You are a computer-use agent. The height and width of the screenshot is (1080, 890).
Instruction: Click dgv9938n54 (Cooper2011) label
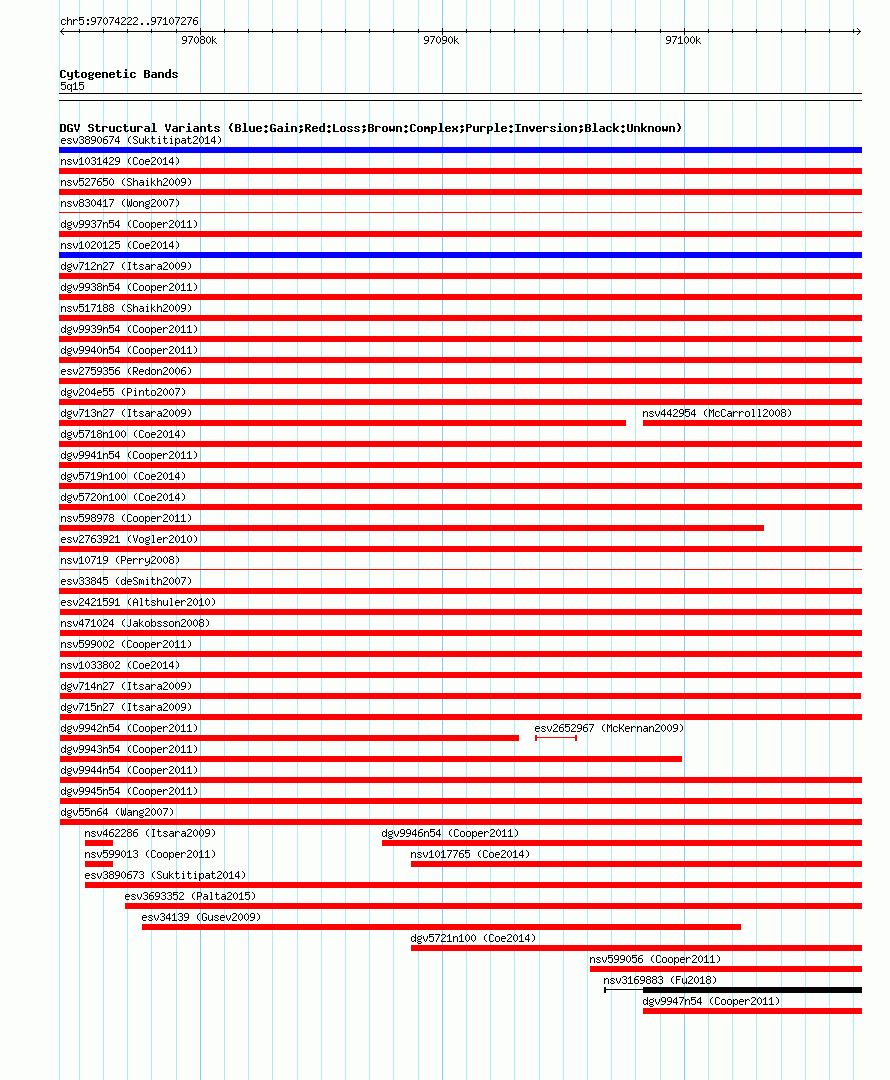tap(129, 287)
